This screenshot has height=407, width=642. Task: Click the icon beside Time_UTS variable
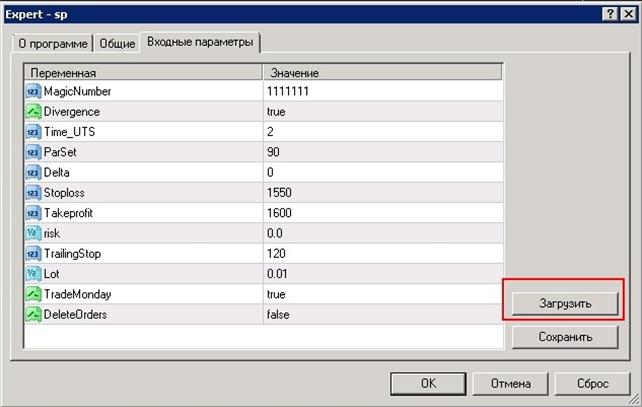(34, 132)
